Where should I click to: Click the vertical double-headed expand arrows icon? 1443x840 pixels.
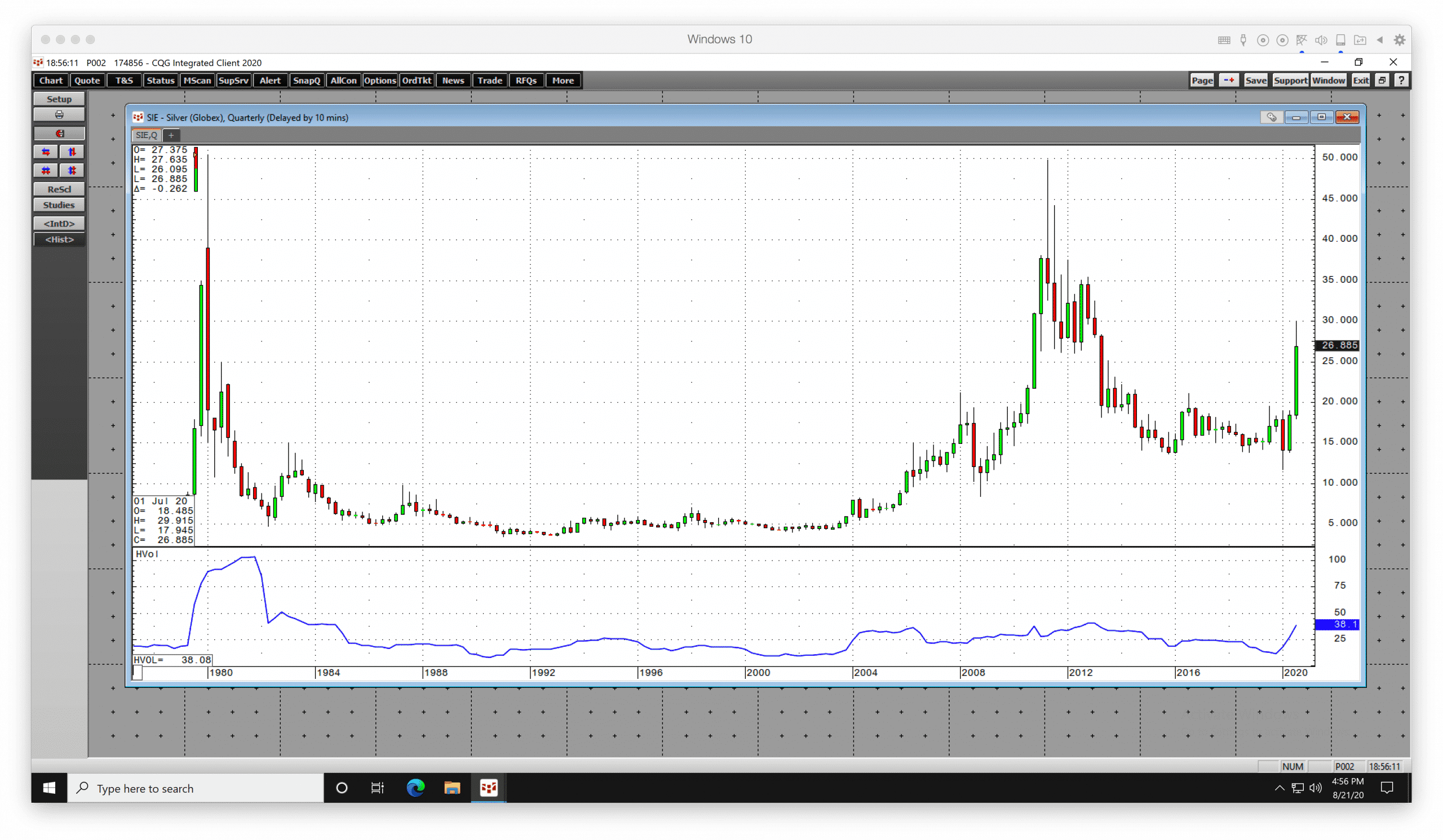point(72,171)
